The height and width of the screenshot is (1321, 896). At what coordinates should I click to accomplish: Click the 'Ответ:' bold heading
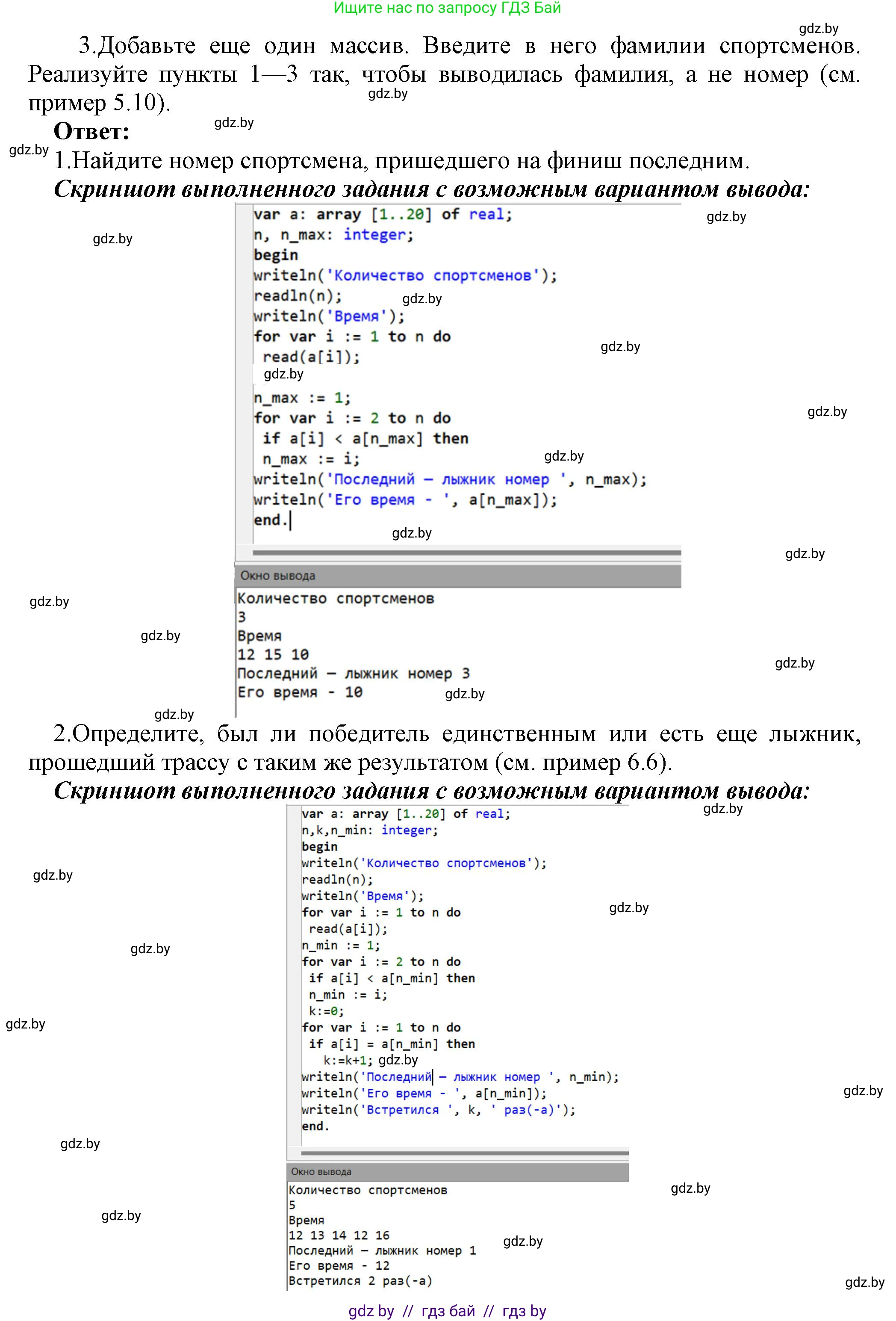[91, 132]
